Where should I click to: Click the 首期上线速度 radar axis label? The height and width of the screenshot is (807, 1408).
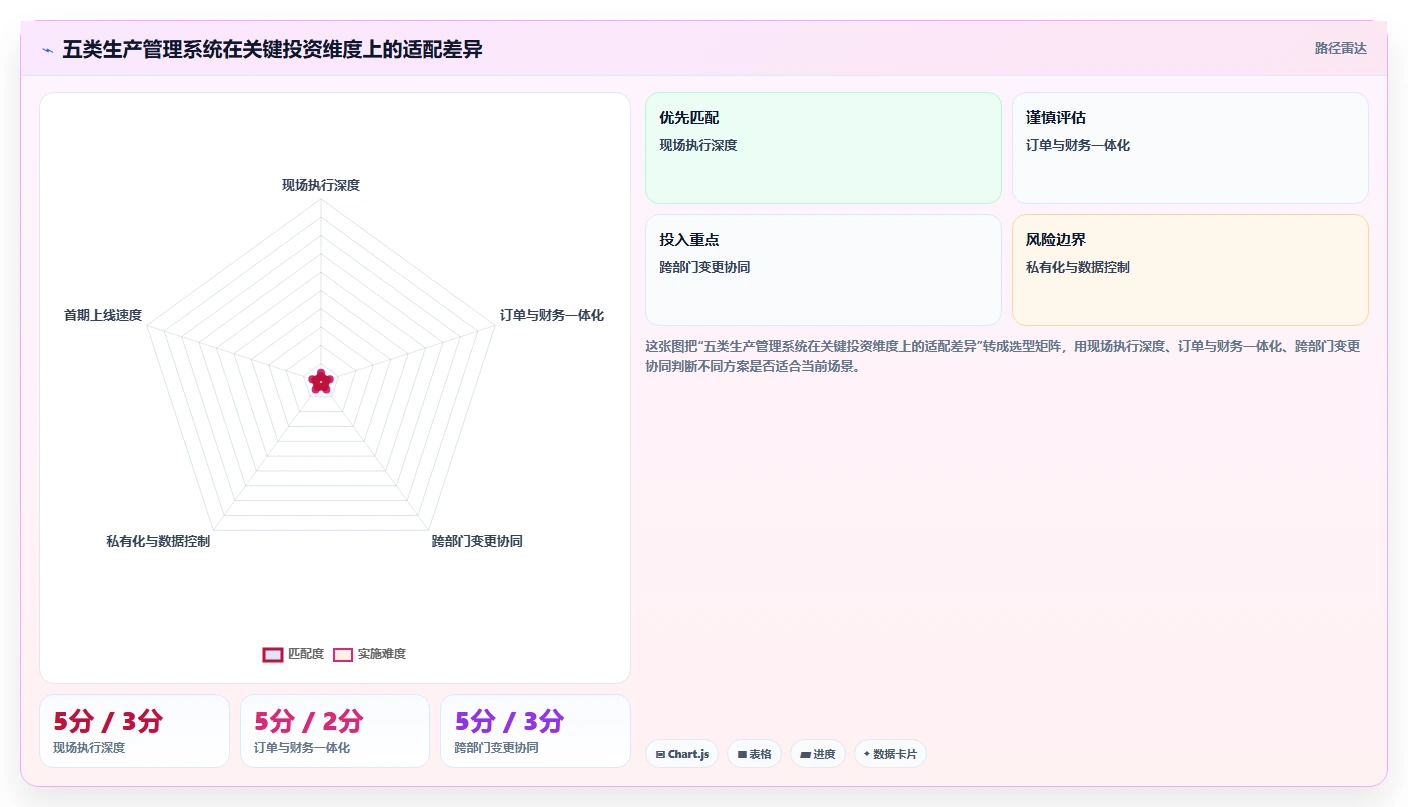pyautogui.click(x=103, y=315)
